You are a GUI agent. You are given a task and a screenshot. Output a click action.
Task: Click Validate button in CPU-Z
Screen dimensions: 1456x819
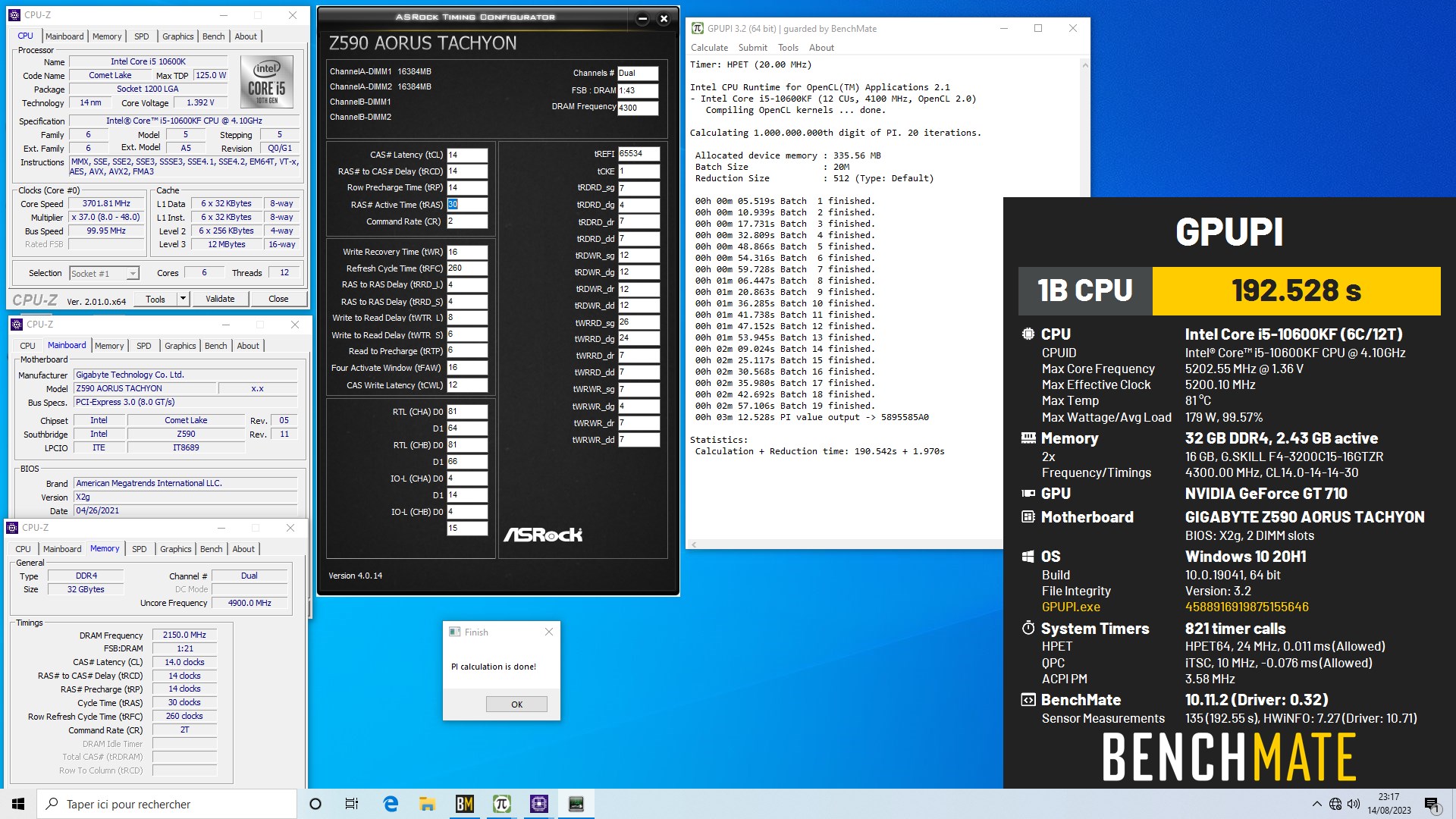coord(220,299)
